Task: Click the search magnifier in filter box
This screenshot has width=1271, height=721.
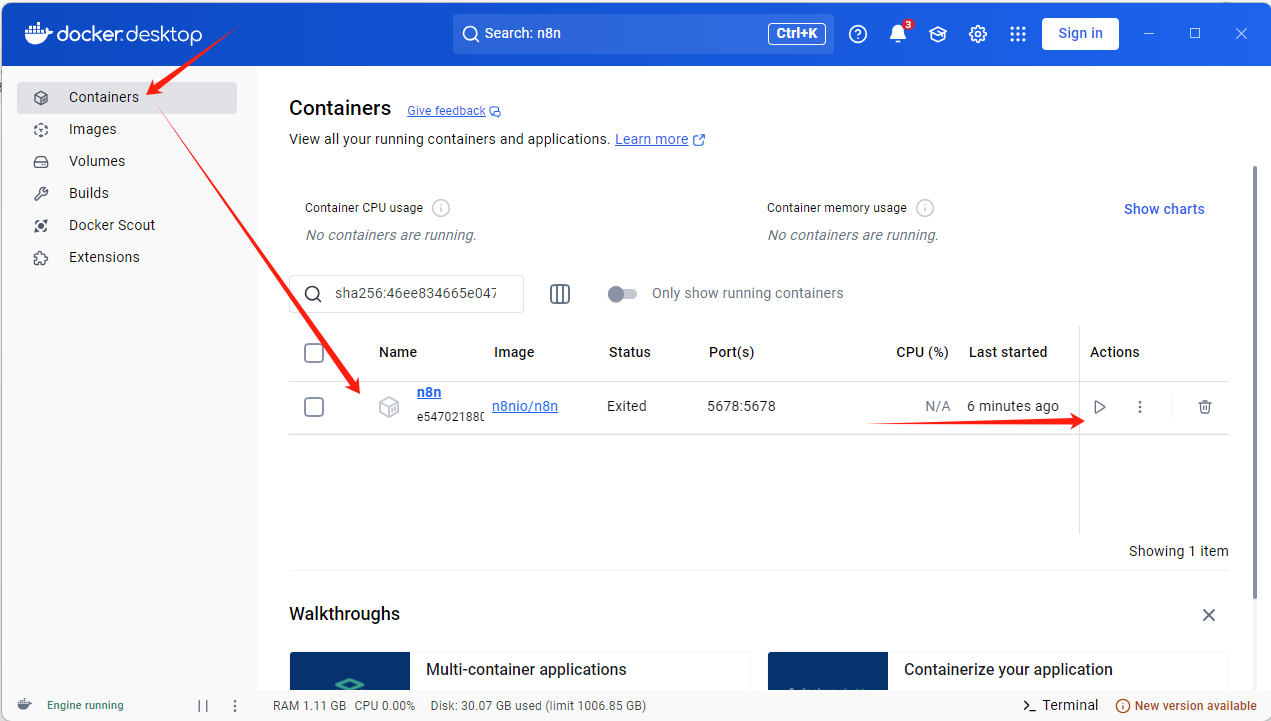Action: click(313, 294)
